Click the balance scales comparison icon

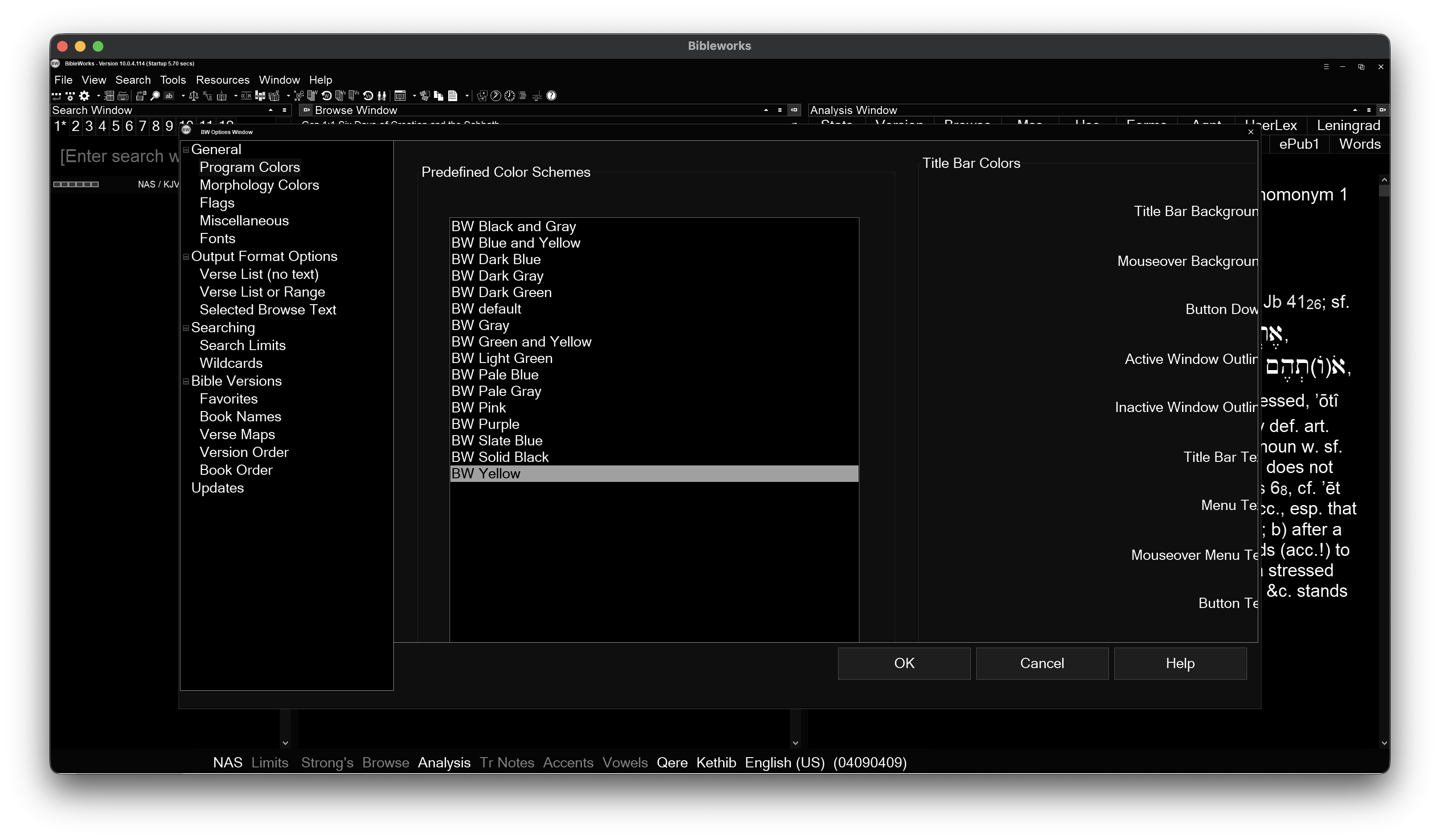pos(194,96)
